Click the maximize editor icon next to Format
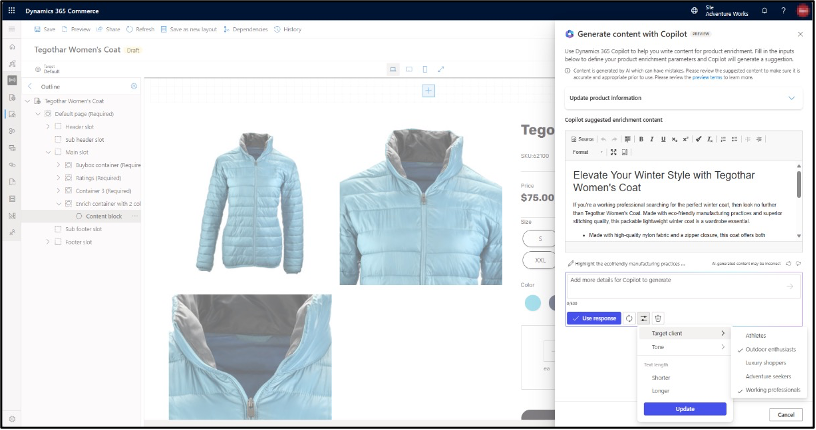This screenshot has height=430, width=816. [x=614, y=152]
